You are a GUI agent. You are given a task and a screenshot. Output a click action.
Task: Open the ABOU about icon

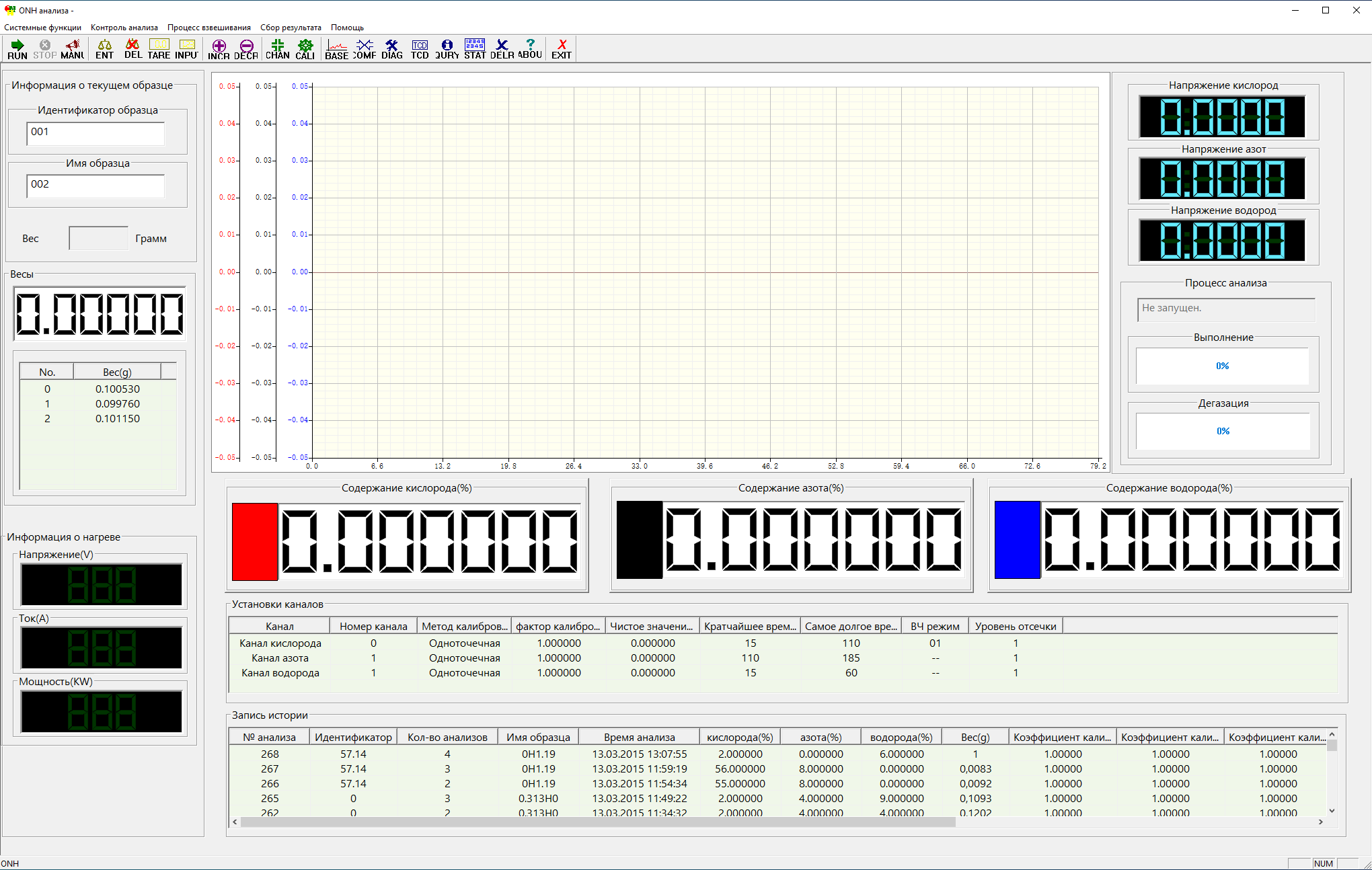click(530, 48)
